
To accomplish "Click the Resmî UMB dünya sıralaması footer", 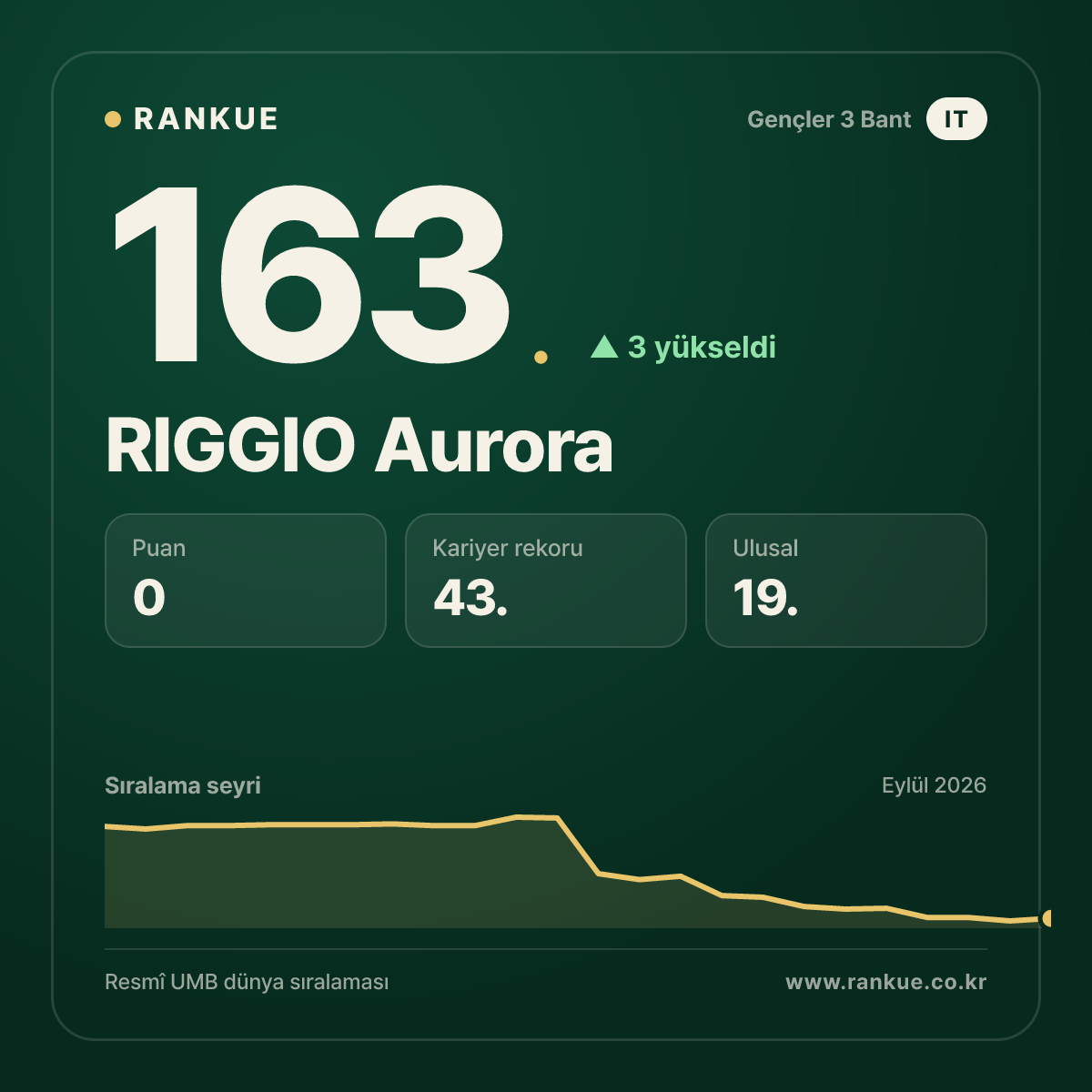I will (x=247, y=983).
